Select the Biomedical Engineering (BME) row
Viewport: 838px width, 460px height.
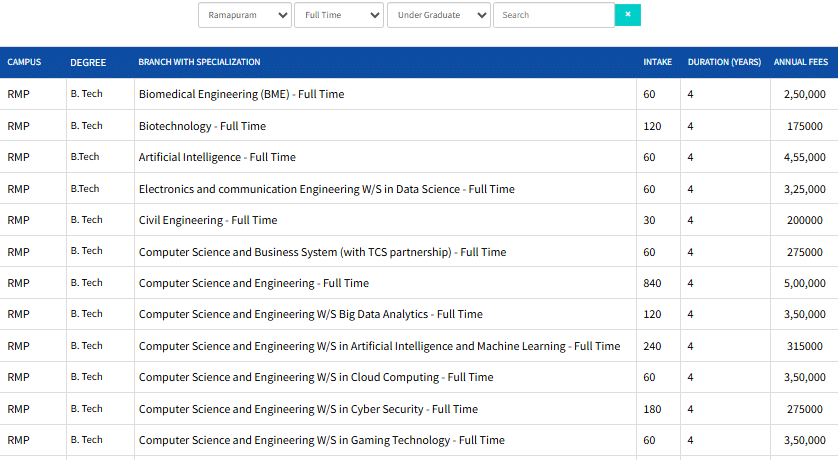pos(241,94)
